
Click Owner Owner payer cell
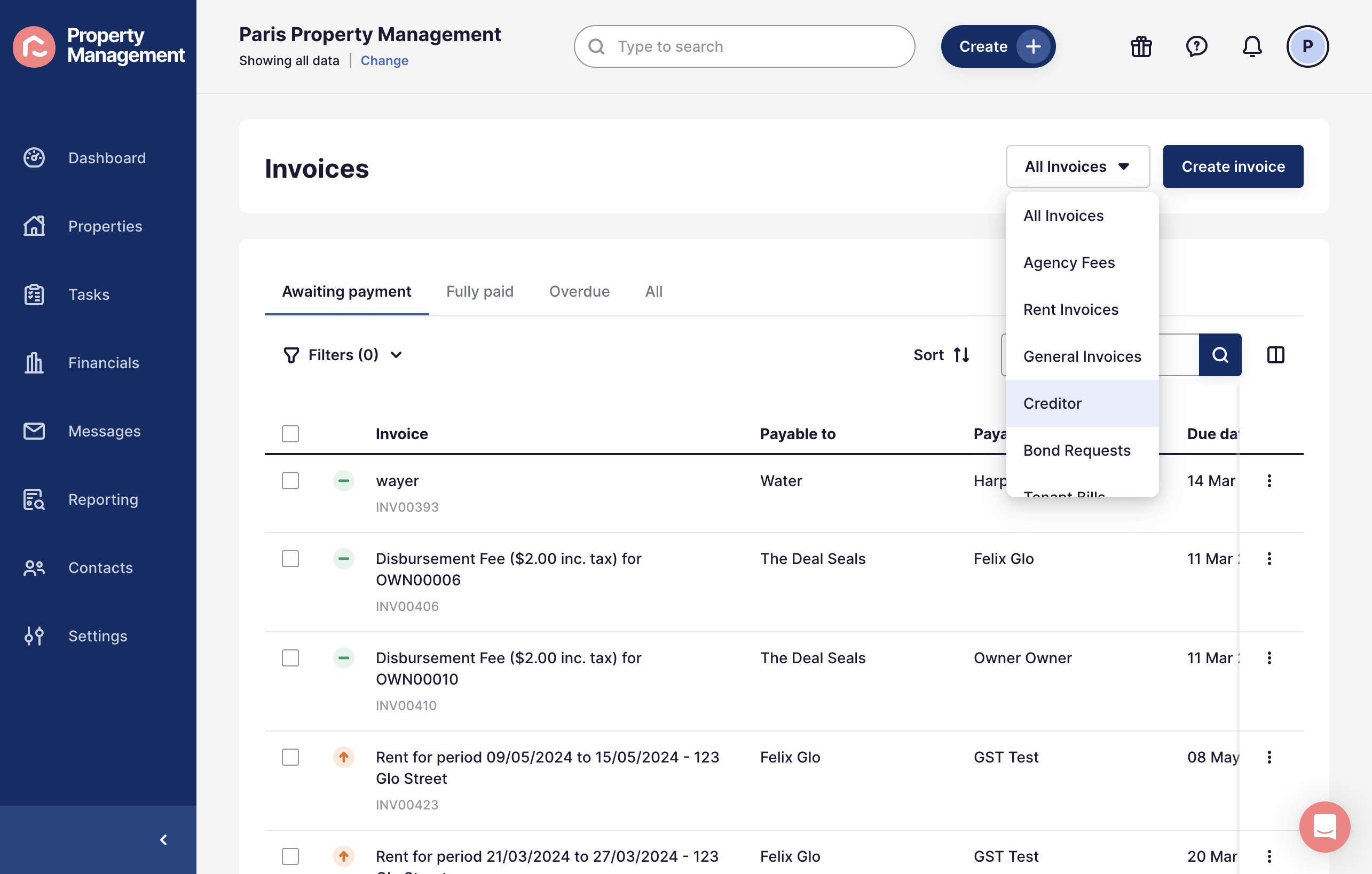[1022, 658]
